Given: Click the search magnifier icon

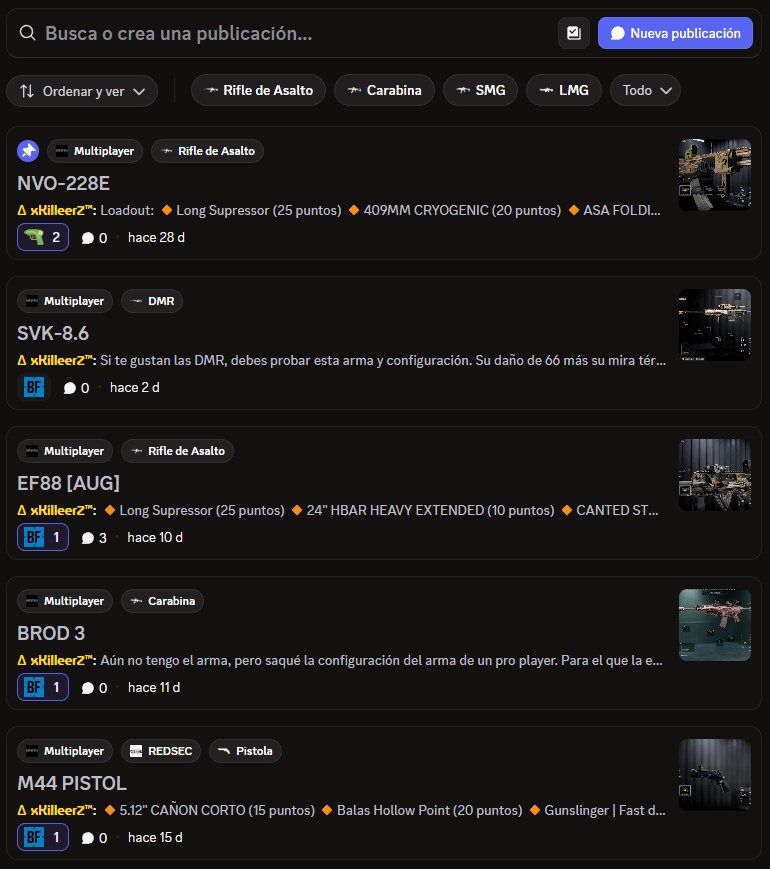Looking at the screenshot, I should point(27,33).
